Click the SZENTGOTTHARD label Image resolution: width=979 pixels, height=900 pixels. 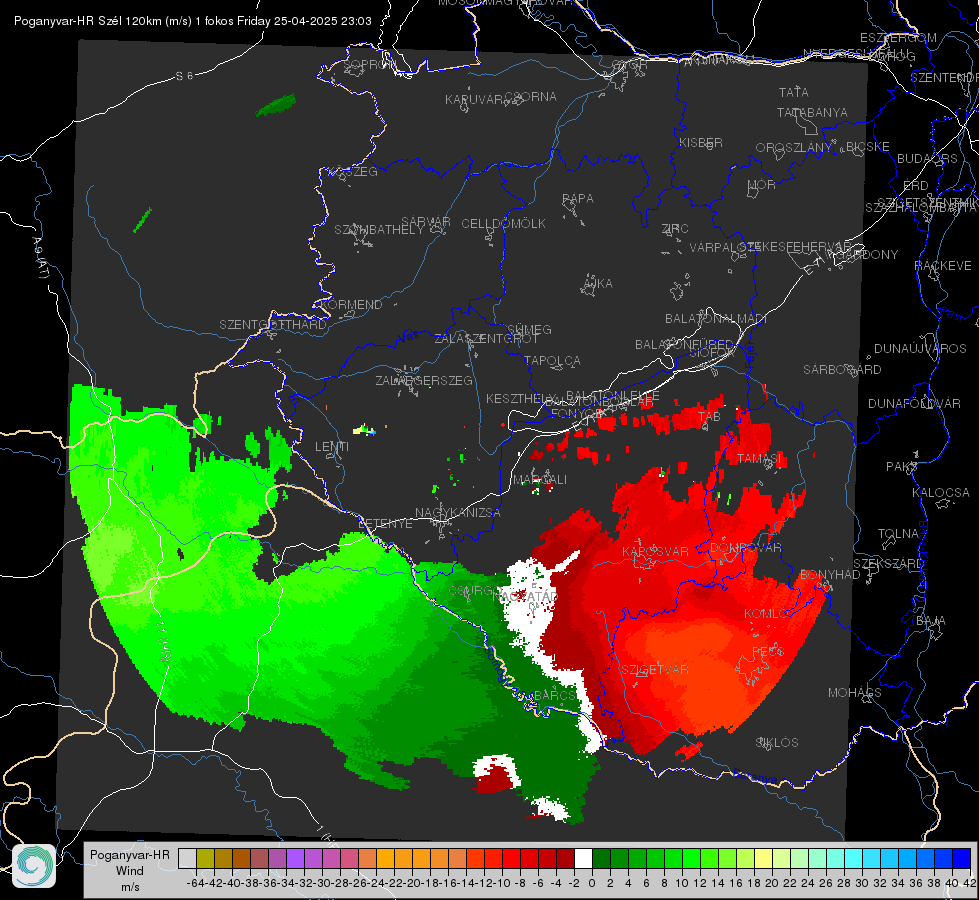[x=273, y=325]
